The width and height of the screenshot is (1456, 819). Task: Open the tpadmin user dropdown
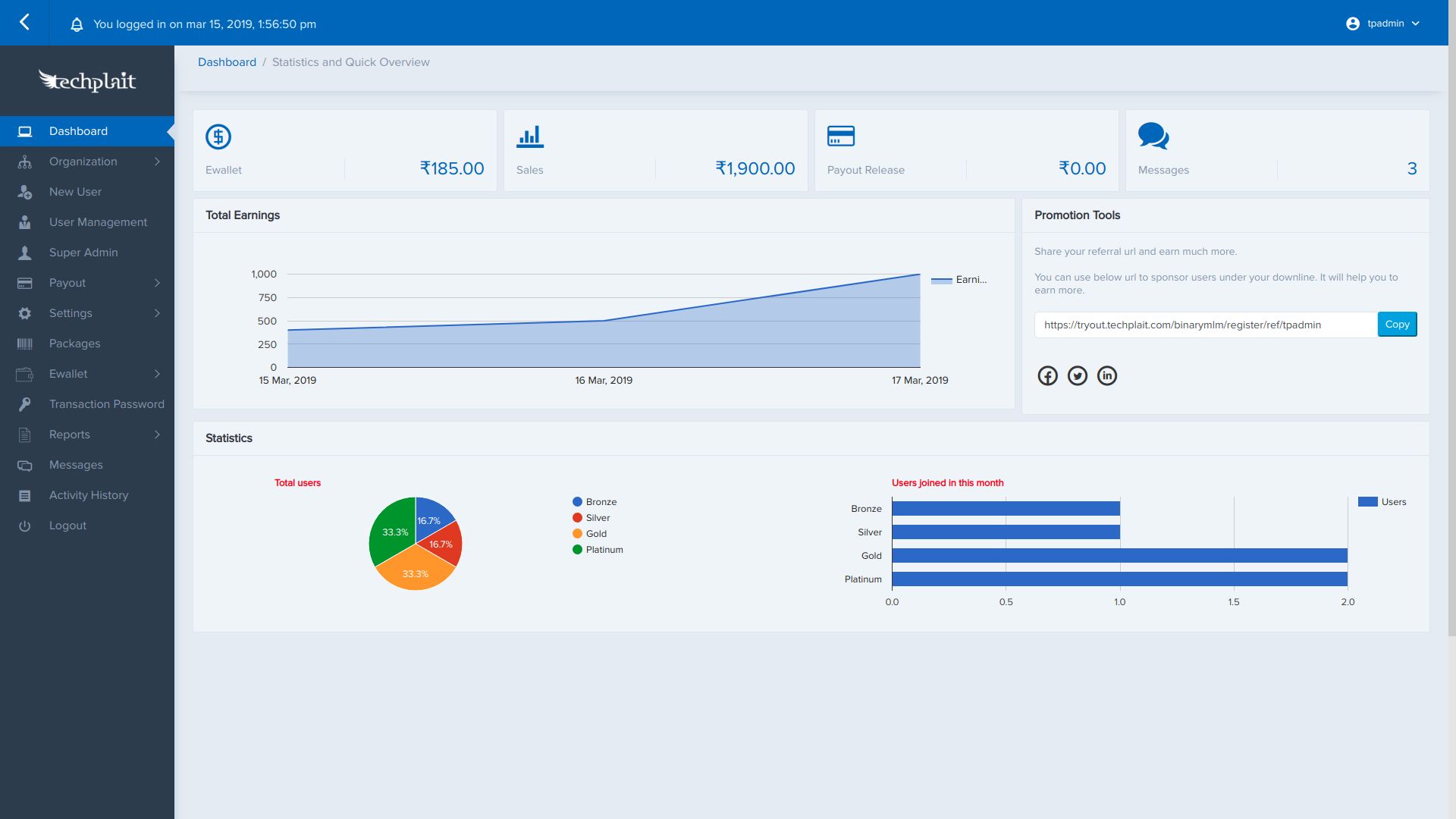pos(1385,24)
